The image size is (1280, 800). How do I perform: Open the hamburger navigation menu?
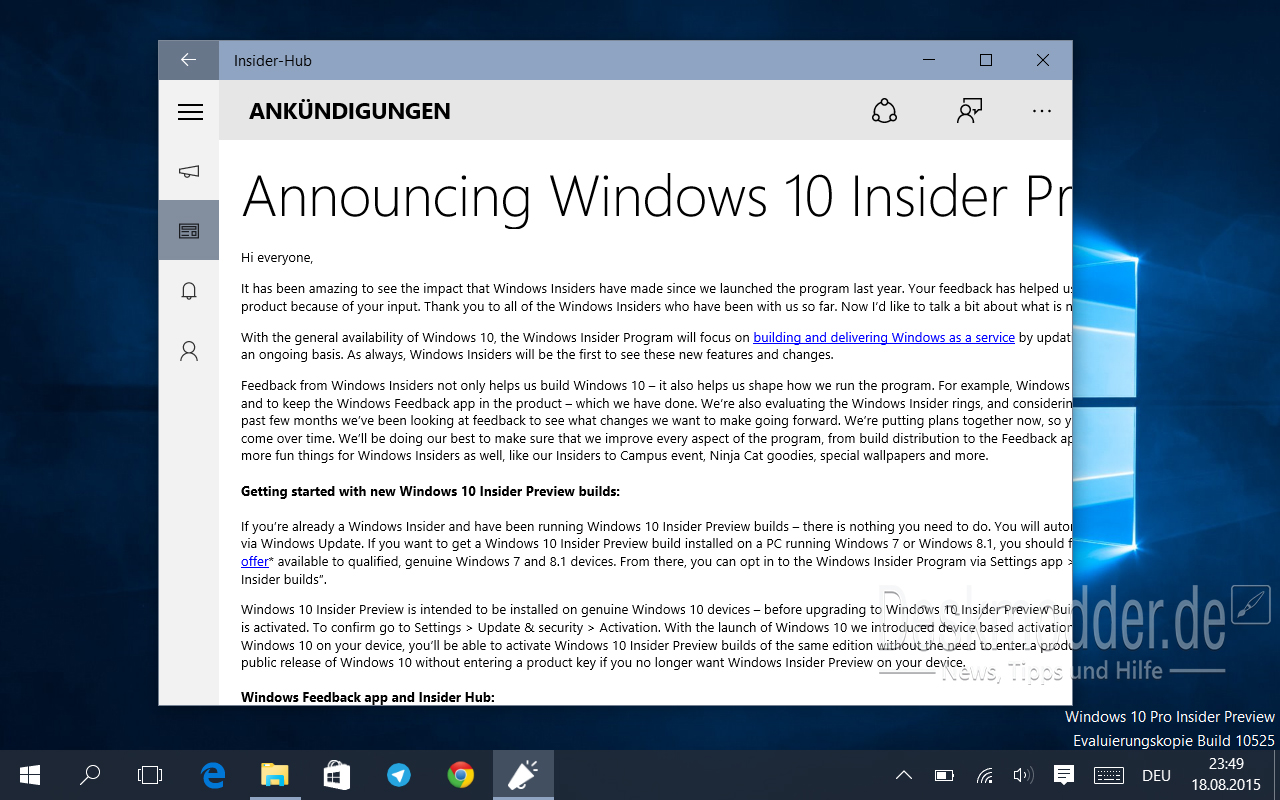click(x=190, y=112)
